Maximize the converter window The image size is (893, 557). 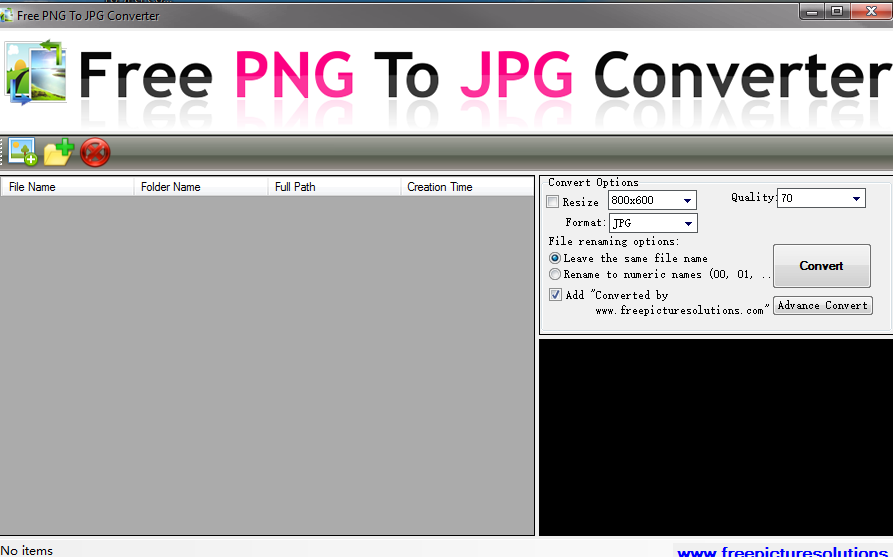click(837, 11)
